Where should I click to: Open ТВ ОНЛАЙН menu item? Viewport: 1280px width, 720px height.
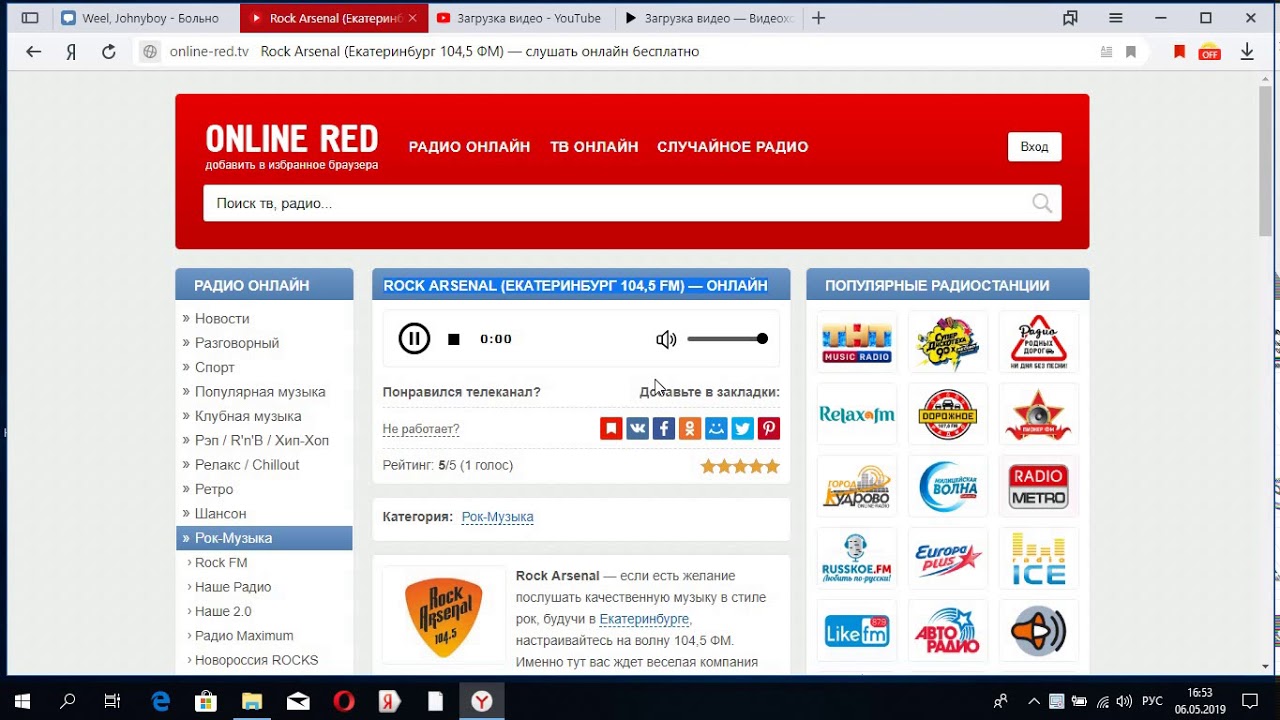point(594,147)
